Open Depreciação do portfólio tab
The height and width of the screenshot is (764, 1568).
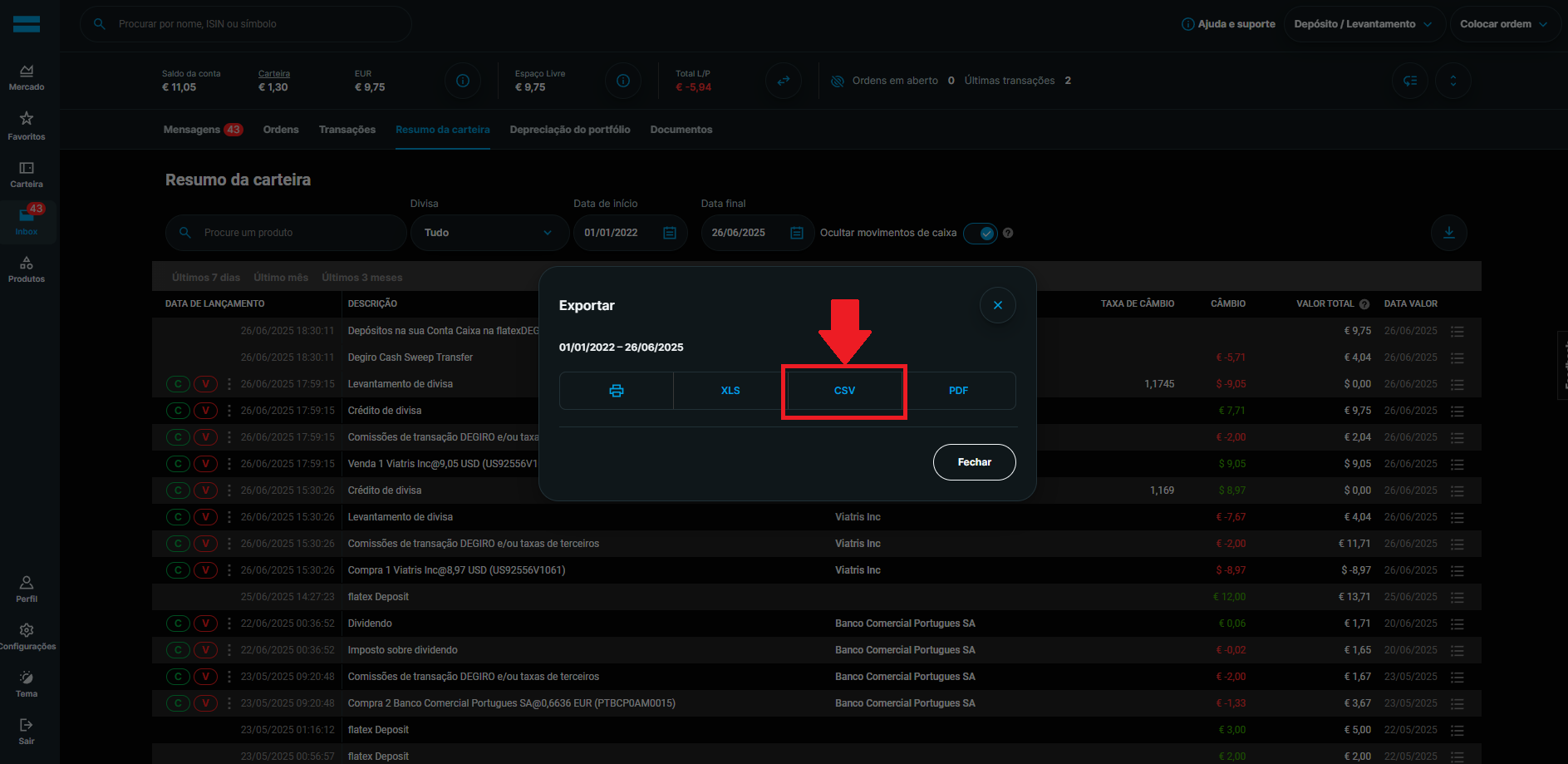(x=570, y=130)
